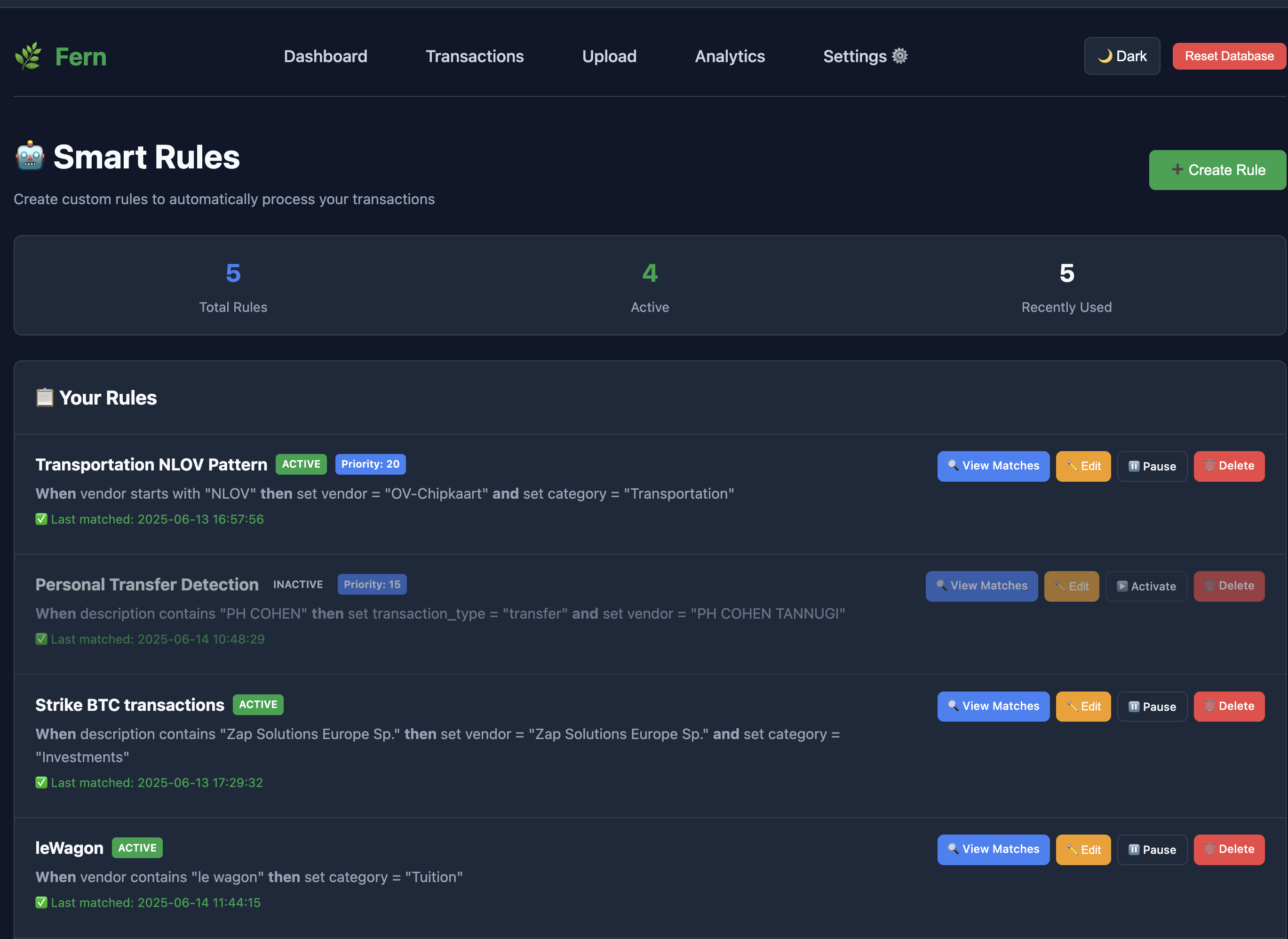Click the Personal Transfer Detection rule title
The image size is (1288, 939).
click(x=147, y=584)
